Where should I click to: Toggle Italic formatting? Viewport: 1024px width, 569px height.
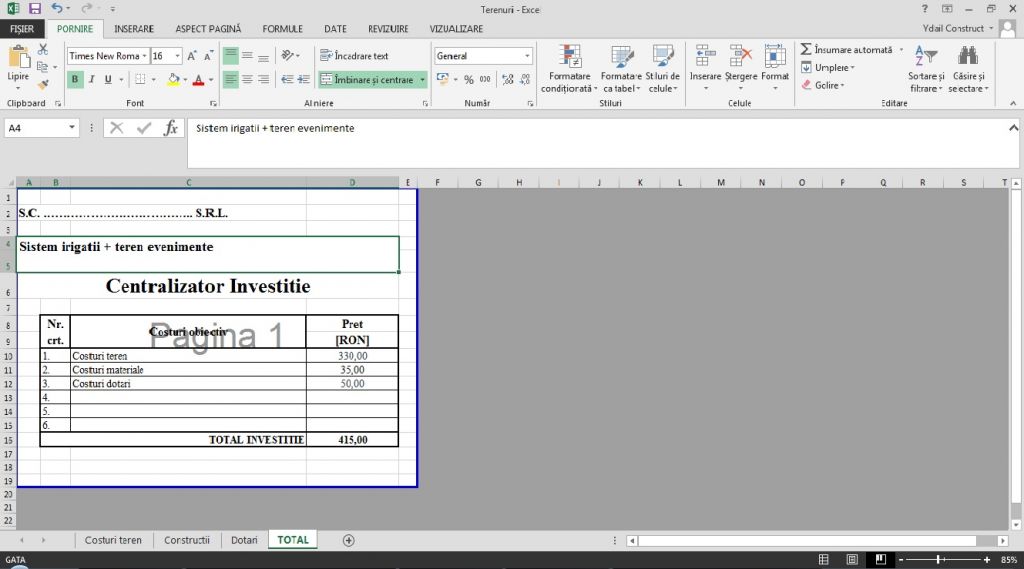coord(91,80)
